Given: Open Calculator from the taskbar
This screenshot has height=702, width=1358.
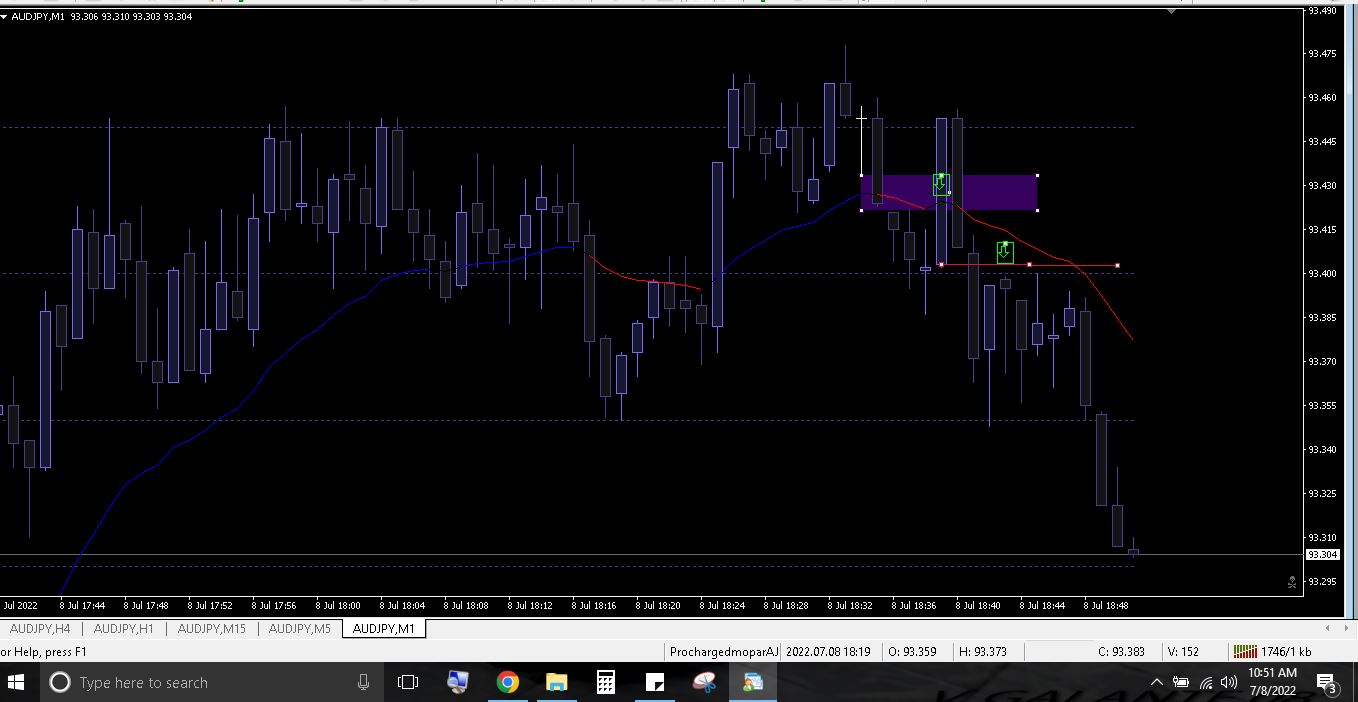Looking at the screenshot, I should coord(606,682).
